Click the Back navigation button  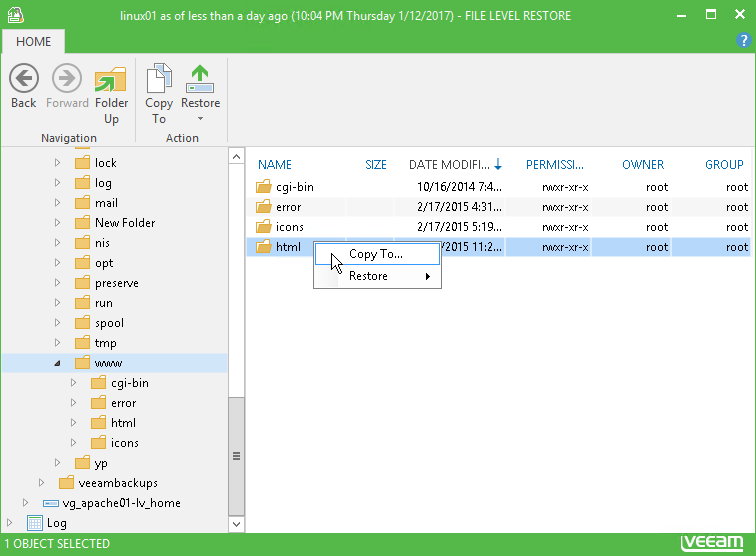point(24,86)
